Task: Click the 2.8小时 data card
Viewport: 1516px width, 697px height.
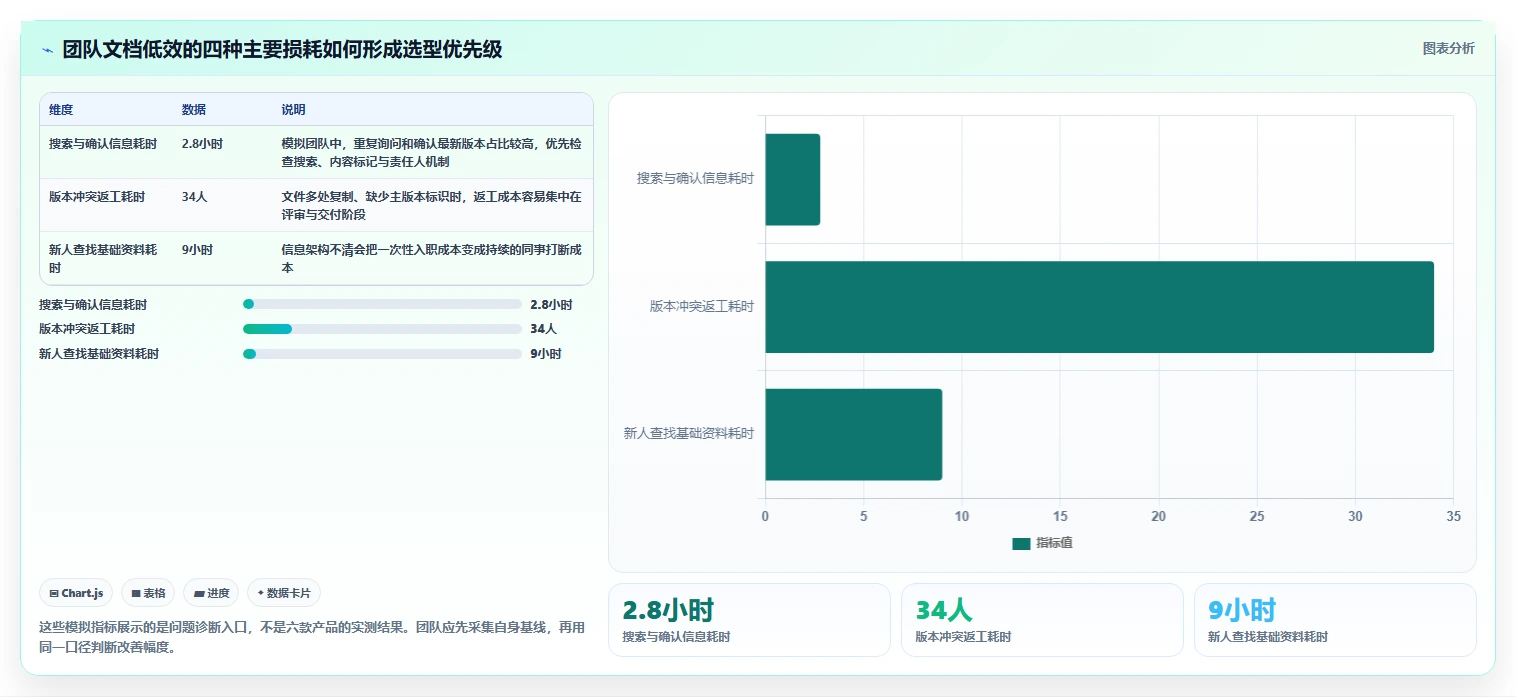Action: pos(749,620)
